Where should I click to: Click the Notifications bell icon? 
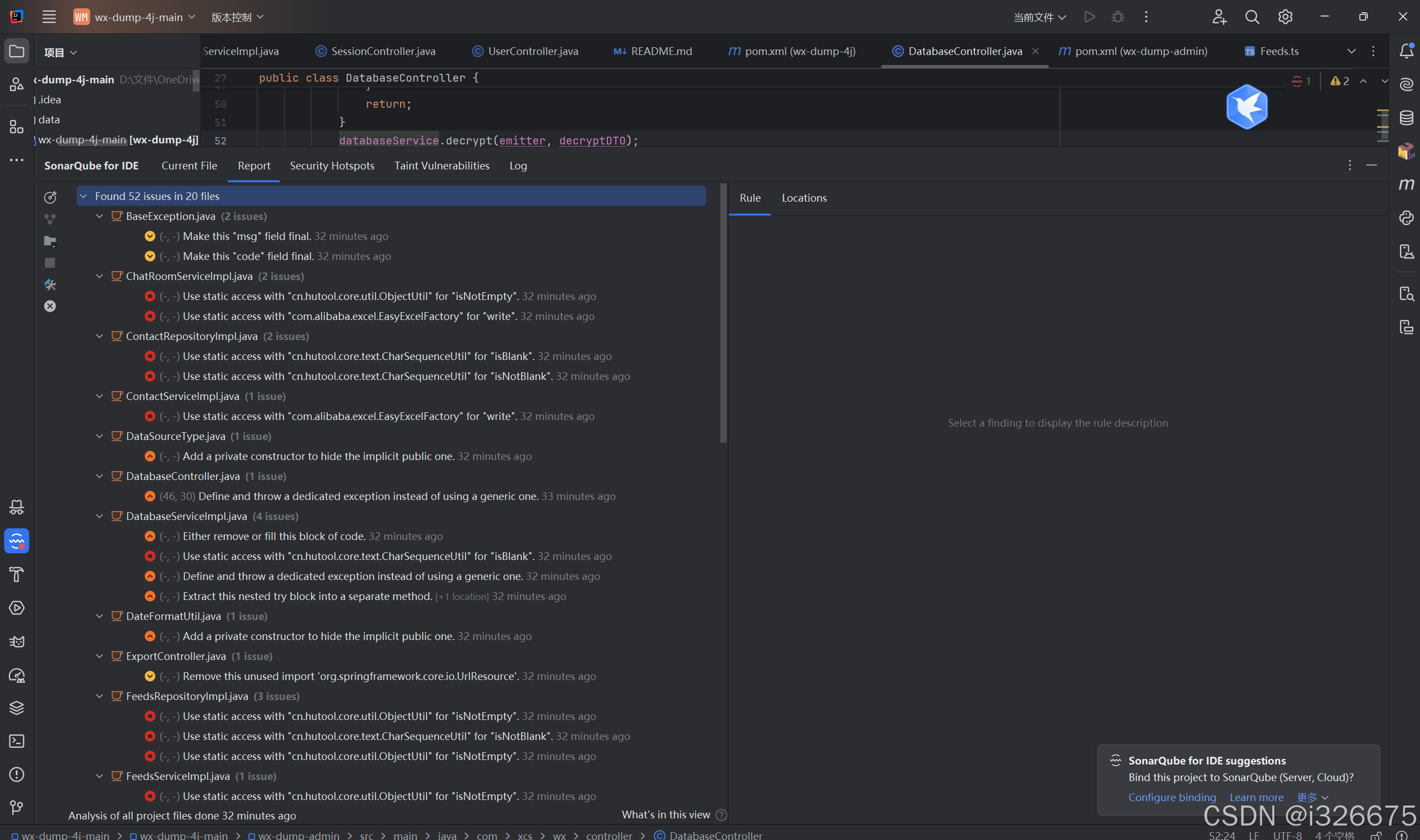pyautogui.click(x=1407, y=51)
